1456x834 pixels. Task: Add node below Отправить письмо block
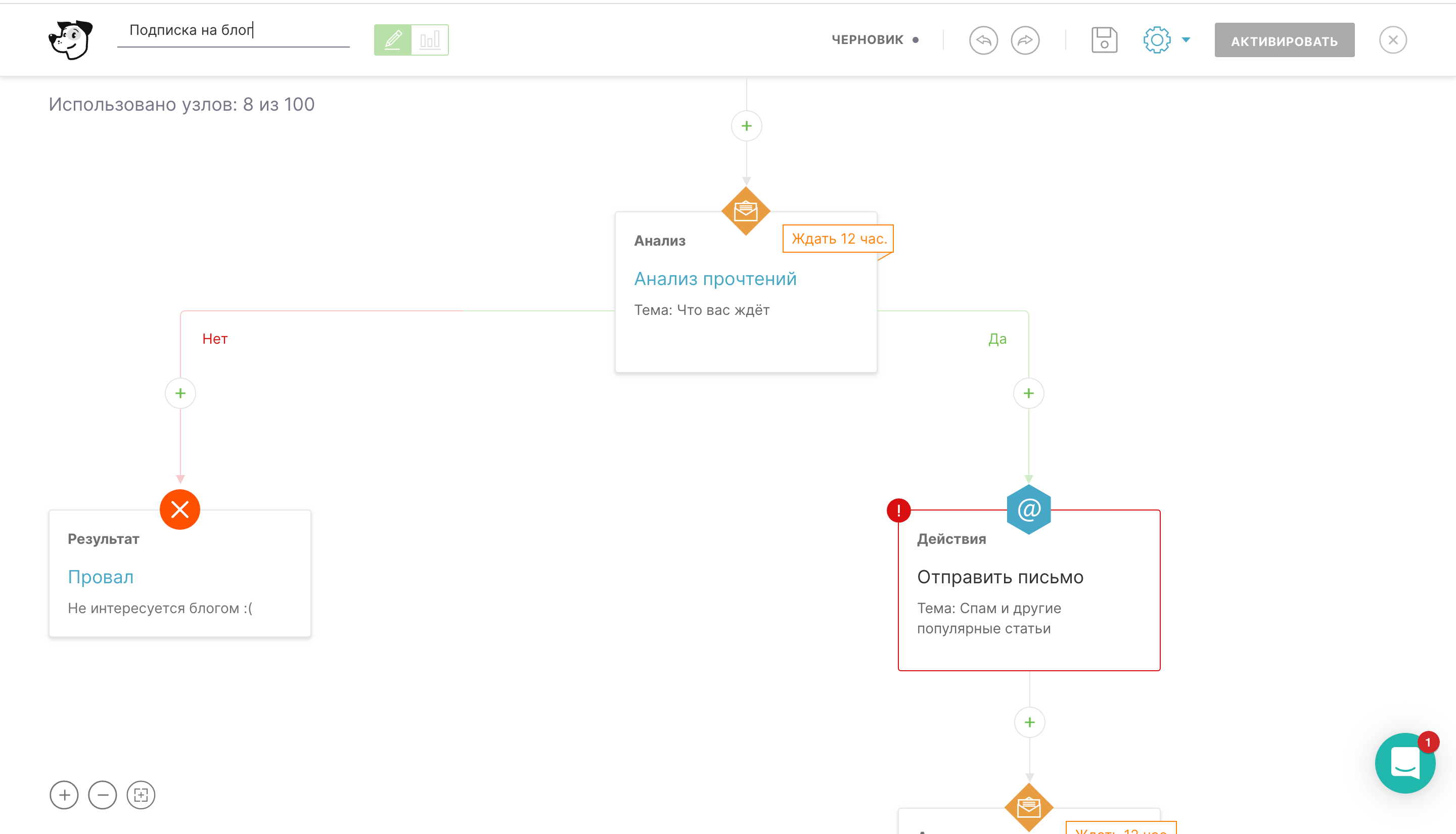1029,722
